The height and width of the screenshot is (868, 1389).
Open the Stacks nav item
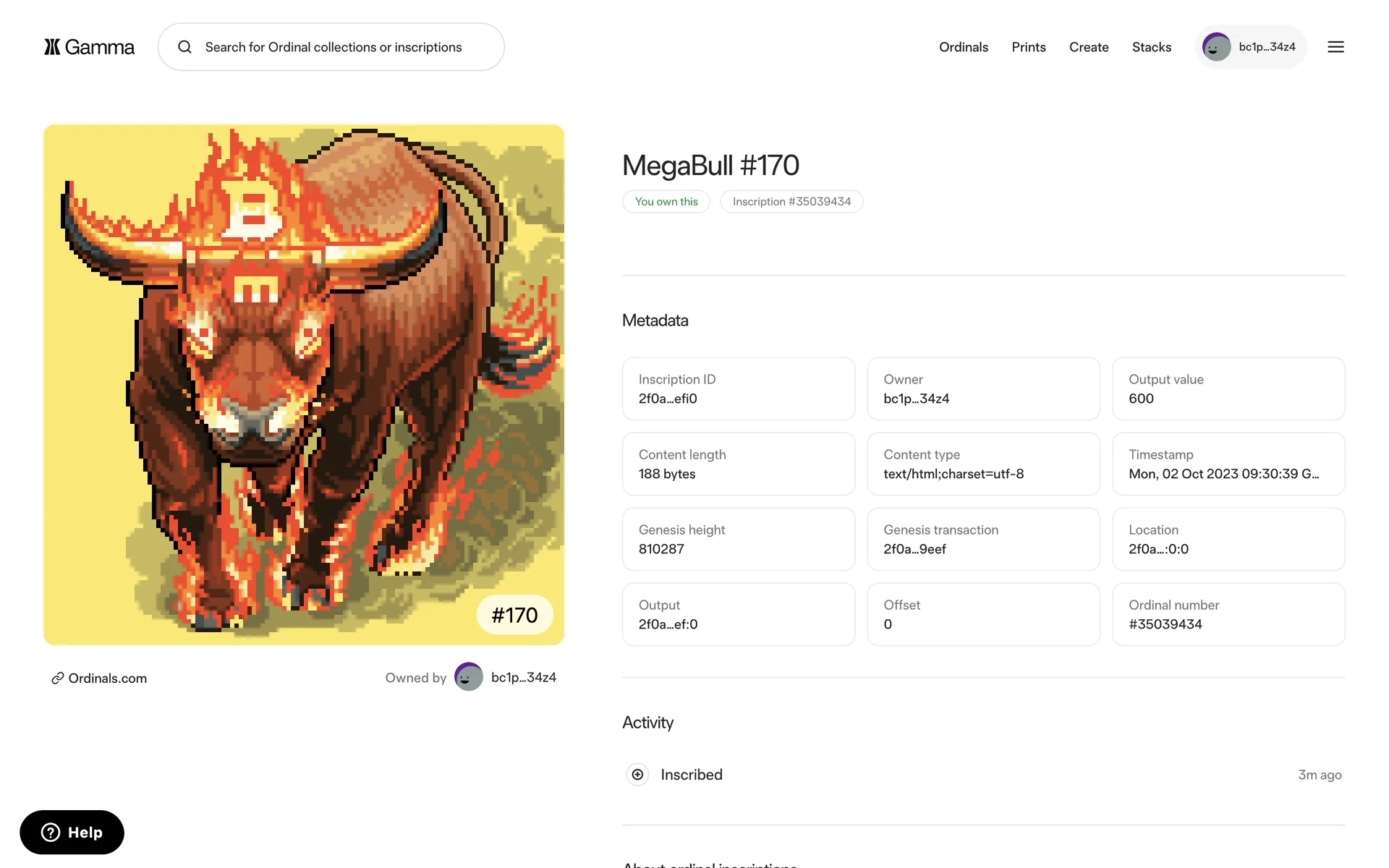(x=1152, y=47)
